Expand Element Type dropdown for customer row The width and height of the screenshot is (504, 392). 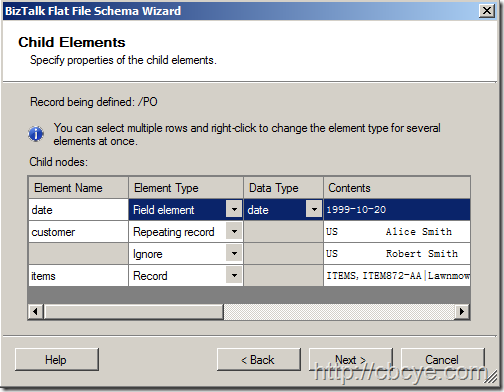[234, 231]
